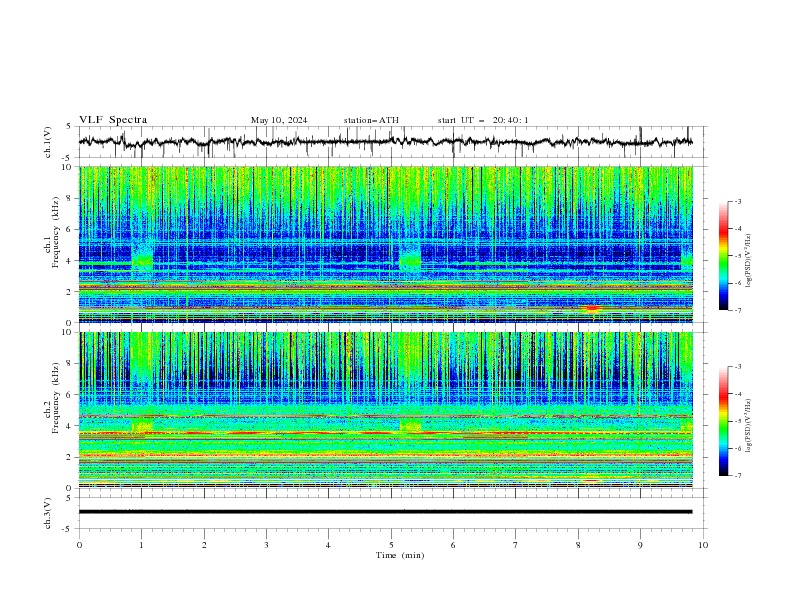The height and width of the screenshot is (612, 792).
Task: Click the 'Time (min)' axis title
Action: pyautogui.click(x=400, y=555)
